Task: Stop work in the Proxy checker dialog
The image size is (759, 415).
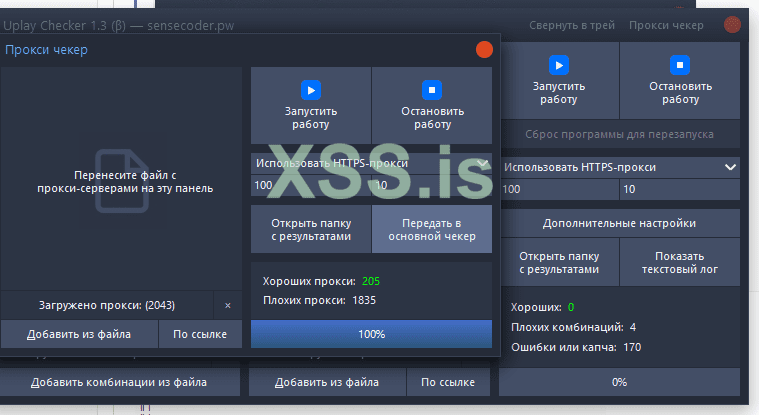Action: click(x=432, y=105)
